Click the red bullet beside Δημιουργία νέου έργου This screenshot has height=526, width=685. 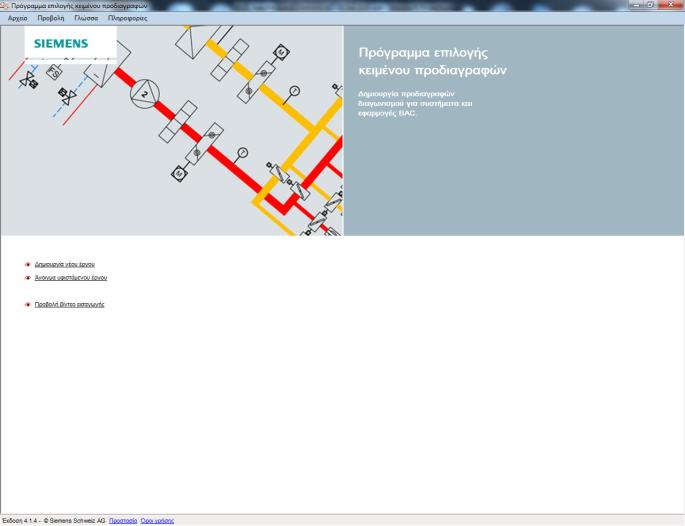tap(28, 264)
